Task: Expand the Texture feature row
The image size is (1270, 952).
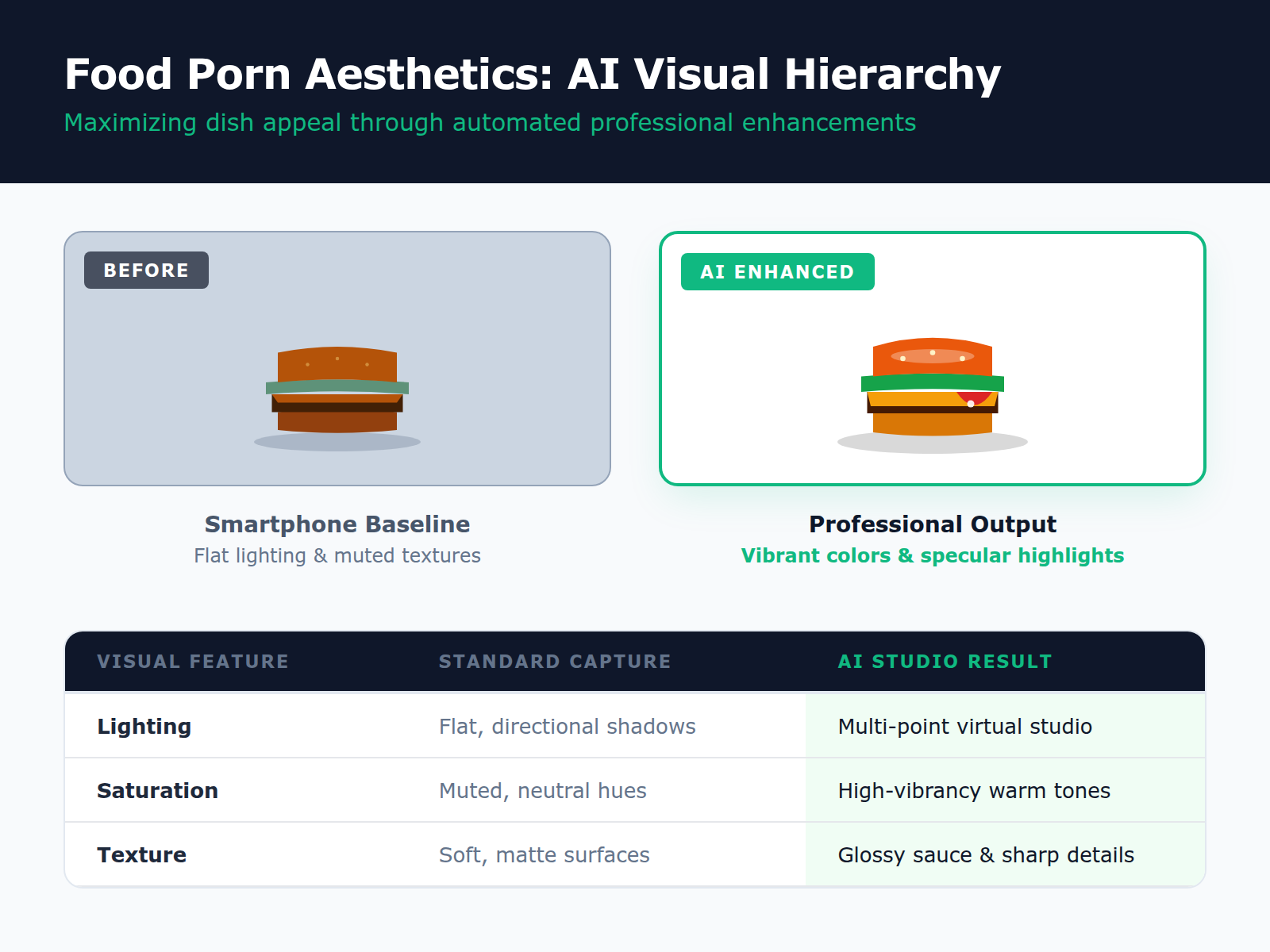Action: [140, 854]
